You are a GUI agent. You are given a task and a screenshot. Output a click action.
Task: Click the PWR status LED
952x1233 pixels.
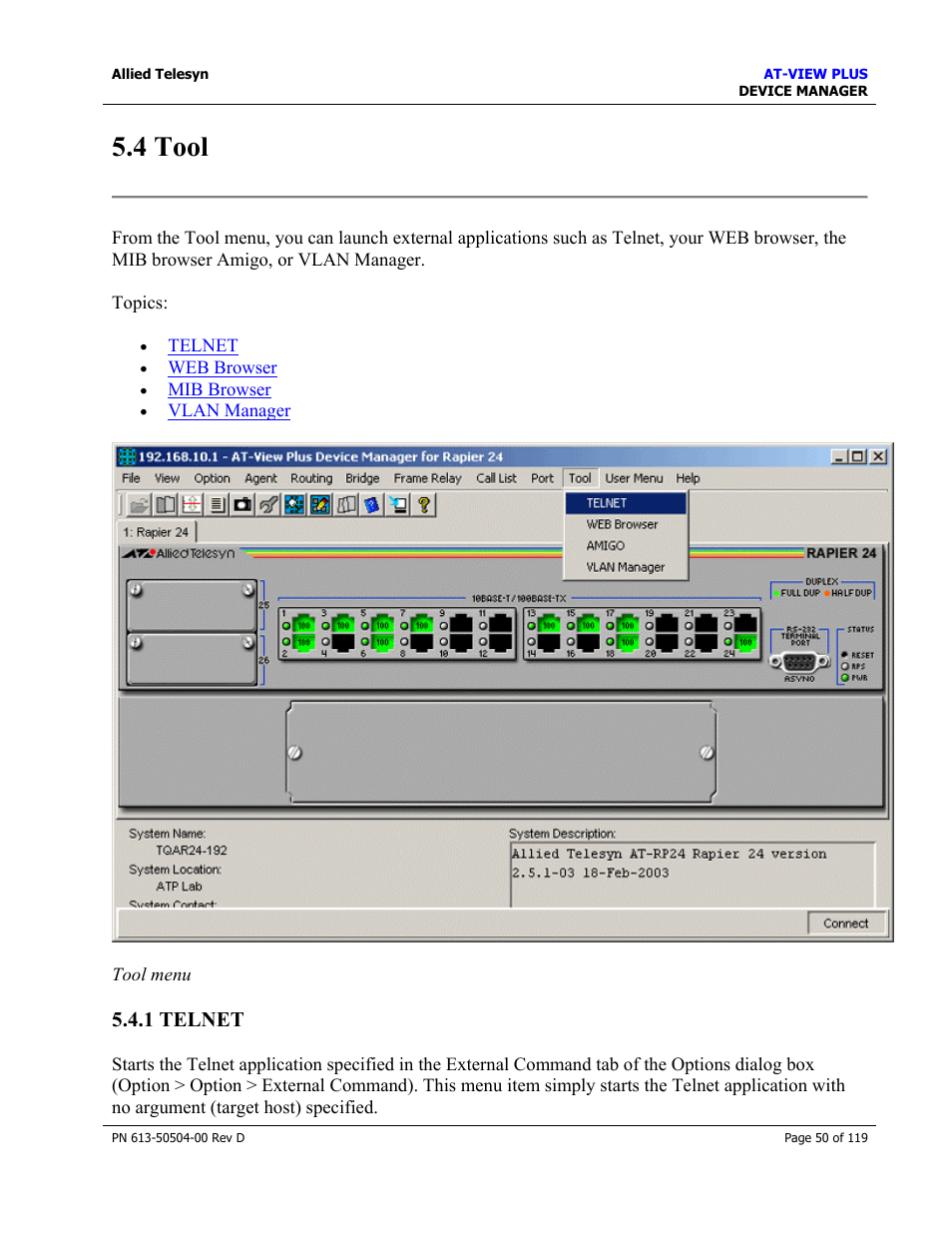click(x=845, y=677)
